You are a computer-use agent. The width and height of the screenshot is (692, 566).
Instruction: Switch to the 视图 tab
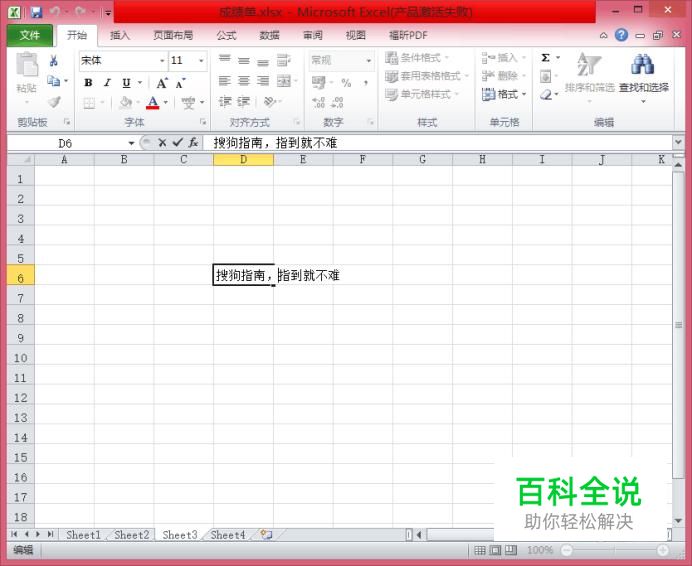pos(356,35)
